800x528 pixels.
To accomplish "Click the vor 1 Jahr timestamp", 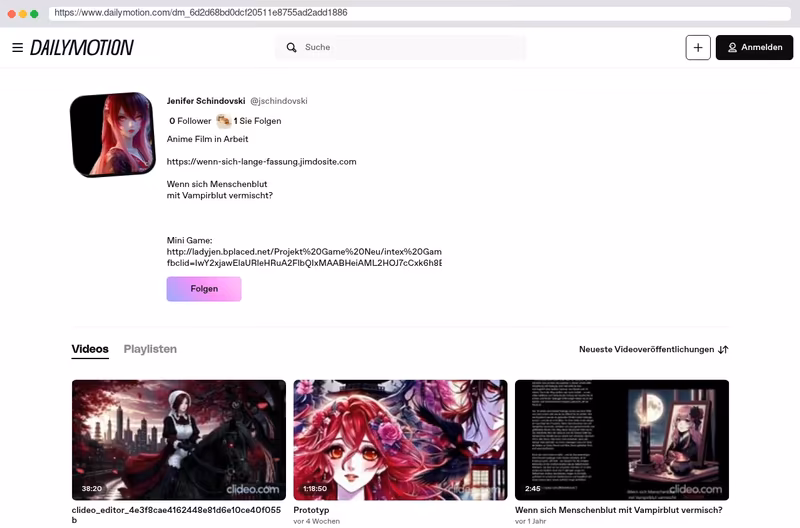I will (x=530, y=521).
